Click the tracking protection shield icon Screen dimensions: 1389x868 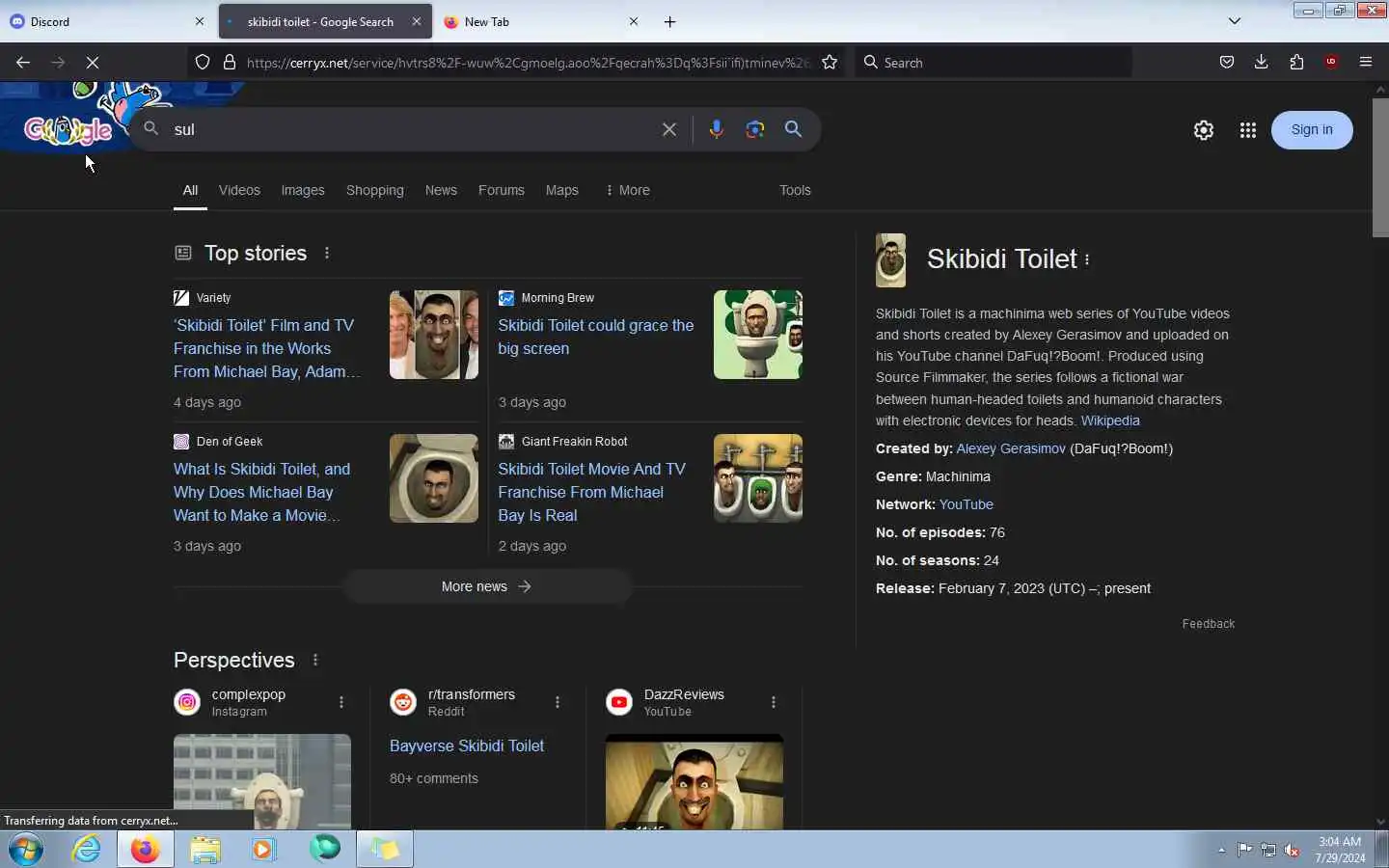(x=203, y=62)
